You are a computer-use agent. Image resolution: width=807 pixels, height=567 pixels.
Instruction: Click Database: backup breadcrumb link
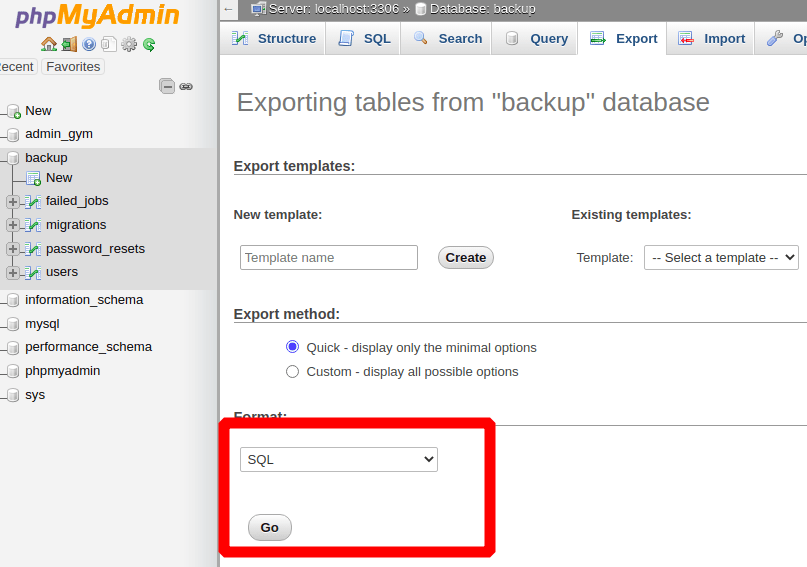(482, 9)
